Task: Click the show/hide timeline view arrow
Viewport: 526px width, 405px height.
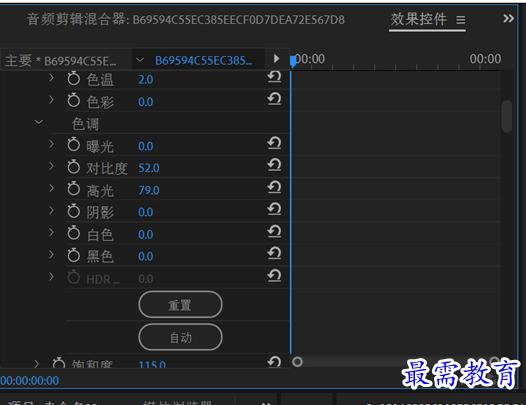Action: (276, 59)
